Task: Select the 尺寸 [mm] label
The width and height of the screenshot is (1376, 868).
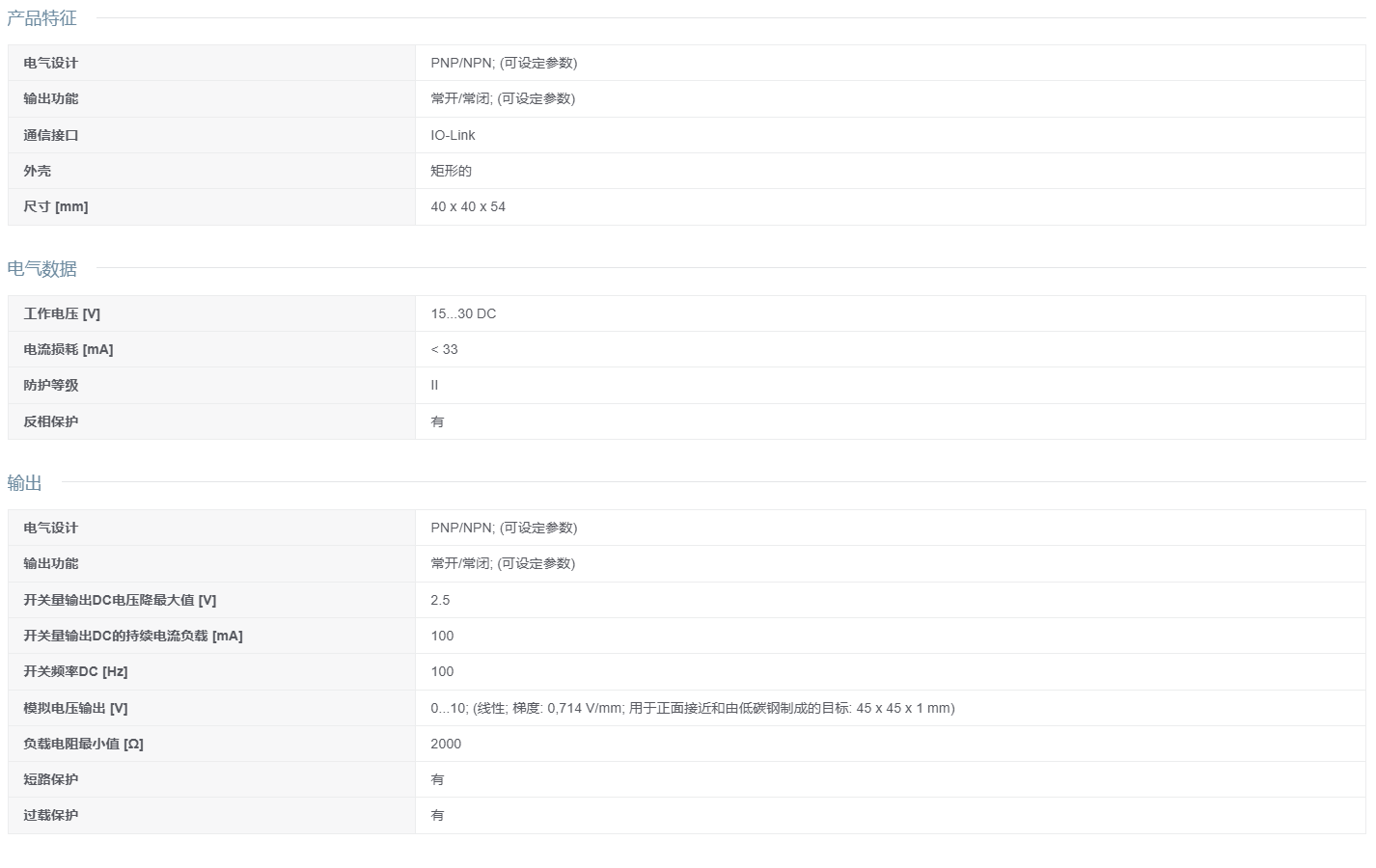Action: click(x=56, y=206)
